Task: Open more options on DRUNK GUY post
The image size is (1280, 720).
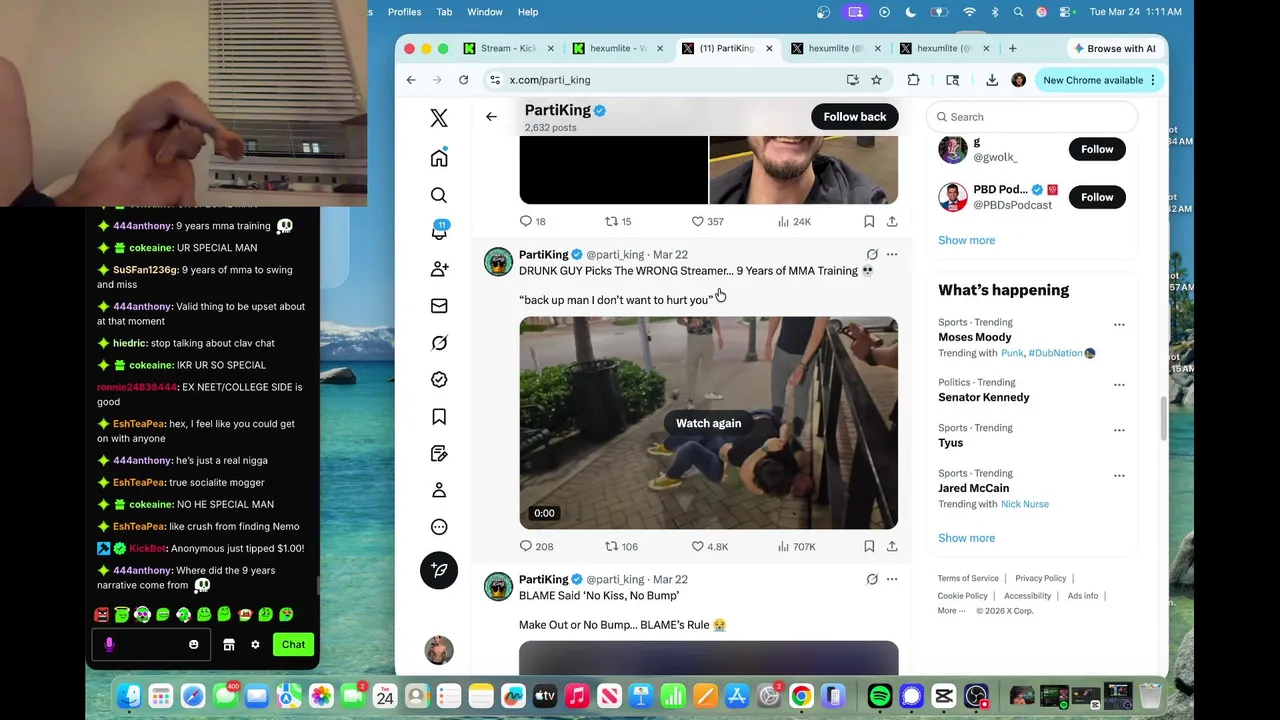Action: coord(892,254)
